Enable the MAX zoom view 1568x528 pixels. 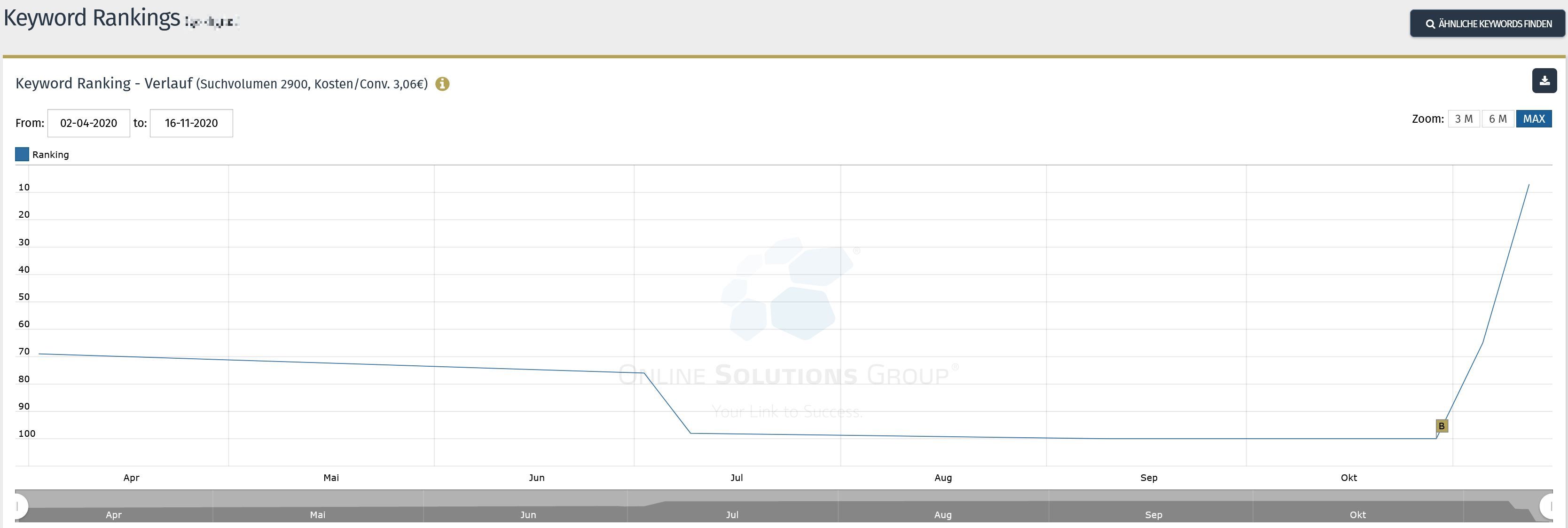1534,118
